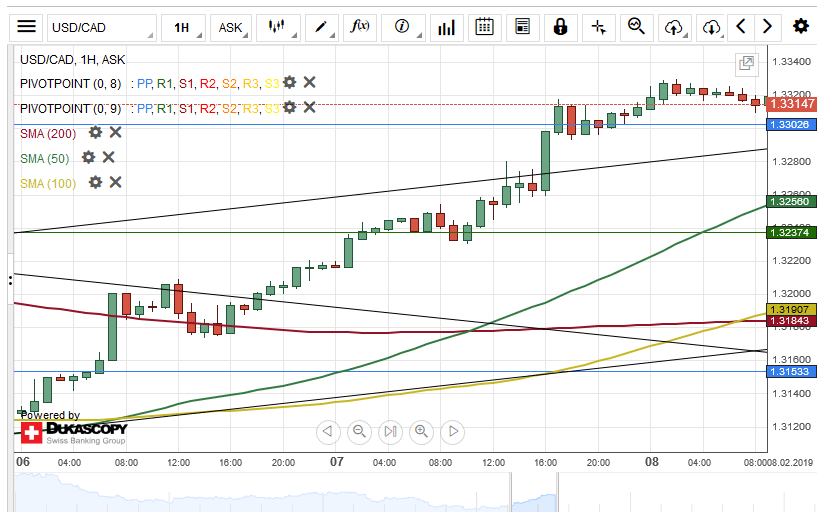Open the chart settings gear icon
The height and width of the screenshot is (523, 826).
click(800, 27)
